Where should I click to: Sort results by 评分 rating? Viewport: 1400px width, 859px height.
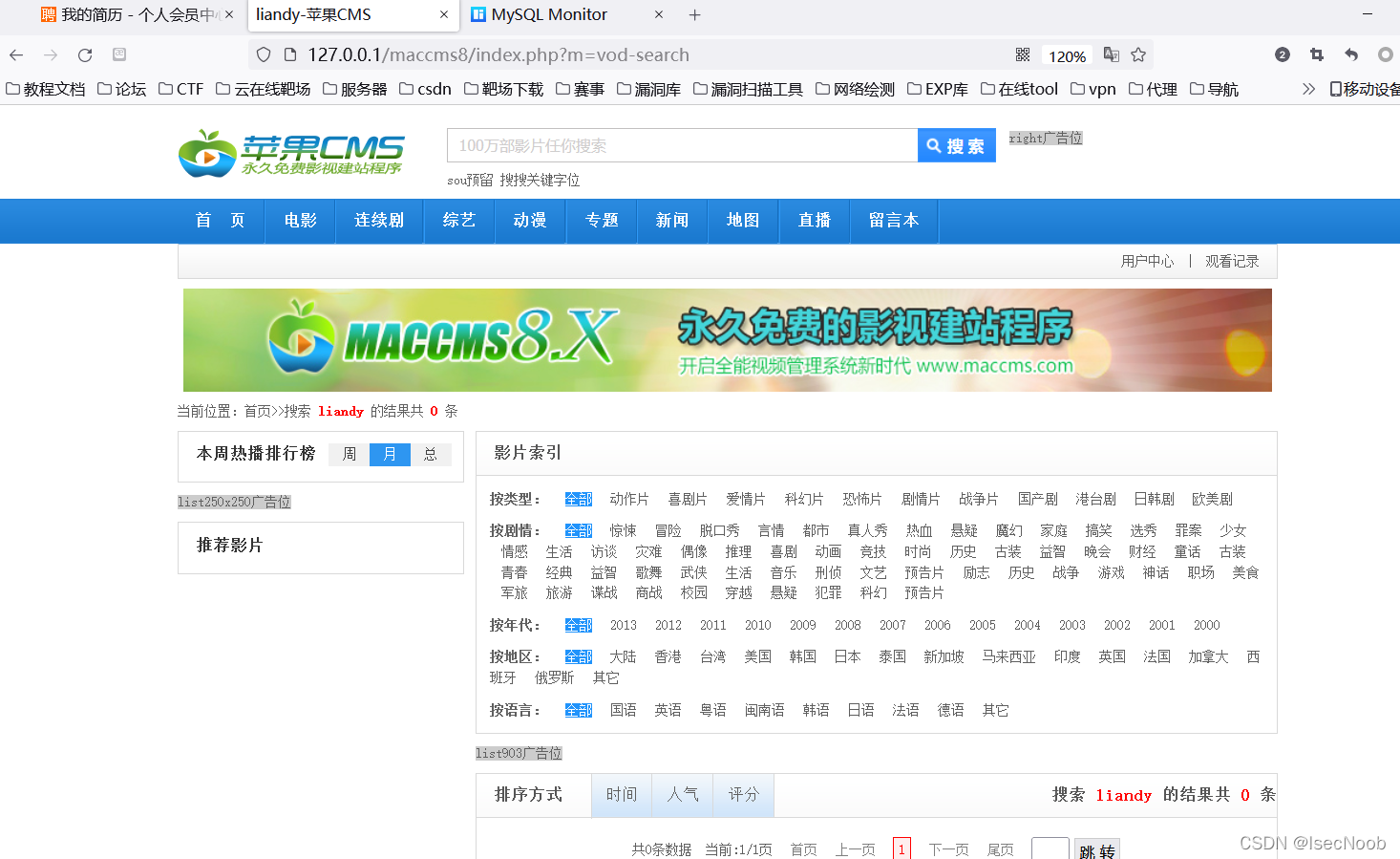point(743,794)
